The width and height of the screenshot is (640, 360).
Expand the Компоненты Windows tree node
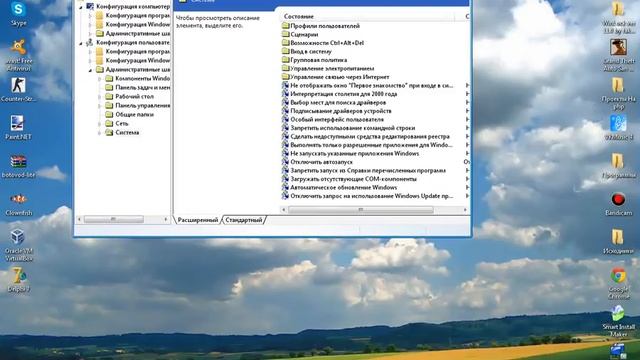[100, 78]
